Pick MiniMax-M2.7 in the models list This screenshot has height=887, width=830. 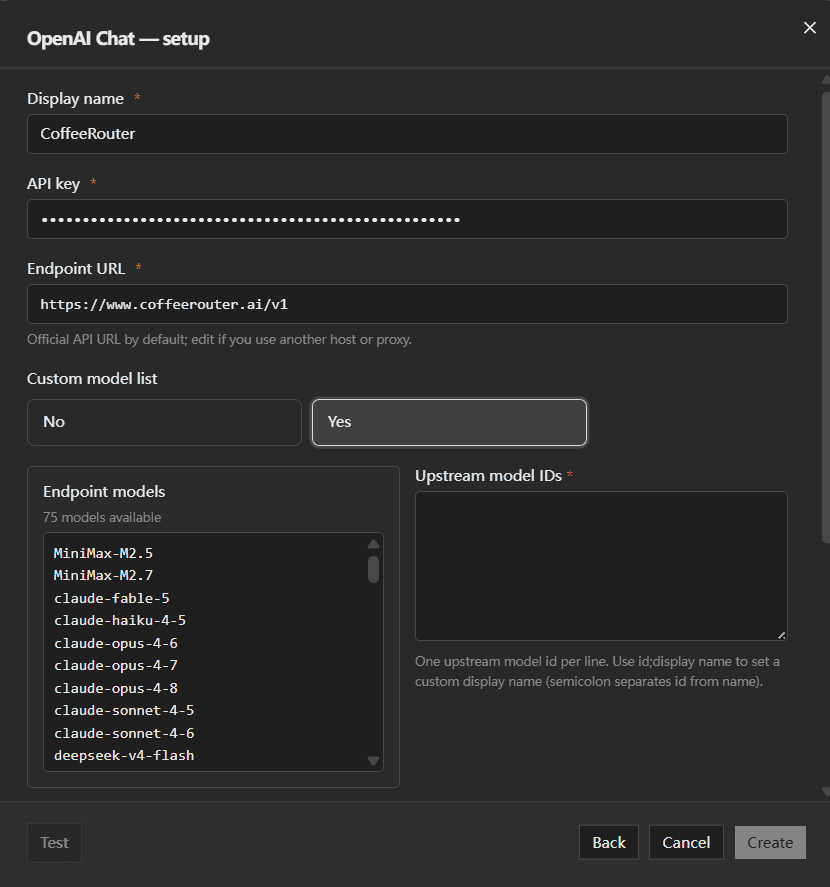pos(104,575)
